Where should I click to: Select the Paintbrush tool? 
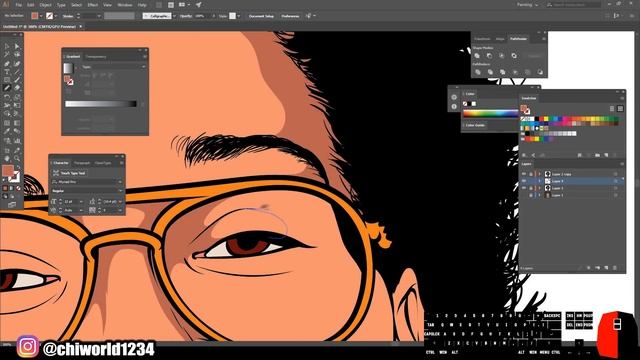click(17, 80)
